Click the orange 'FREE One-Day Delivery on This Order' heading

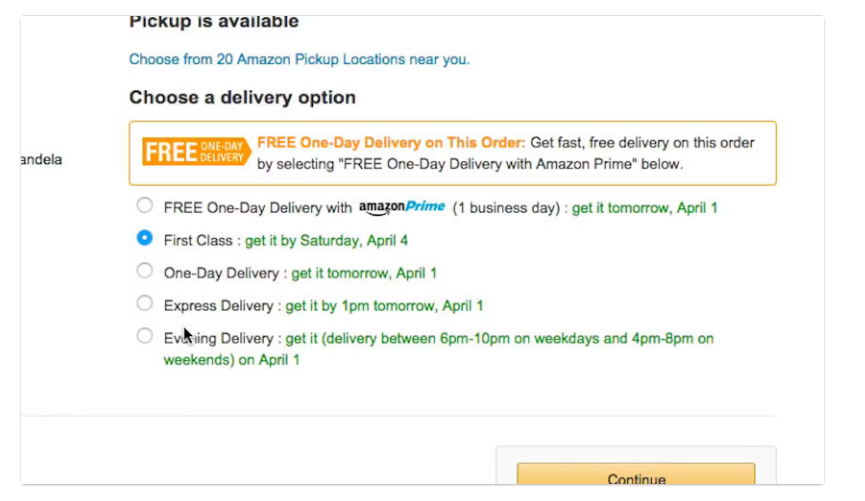391,142
